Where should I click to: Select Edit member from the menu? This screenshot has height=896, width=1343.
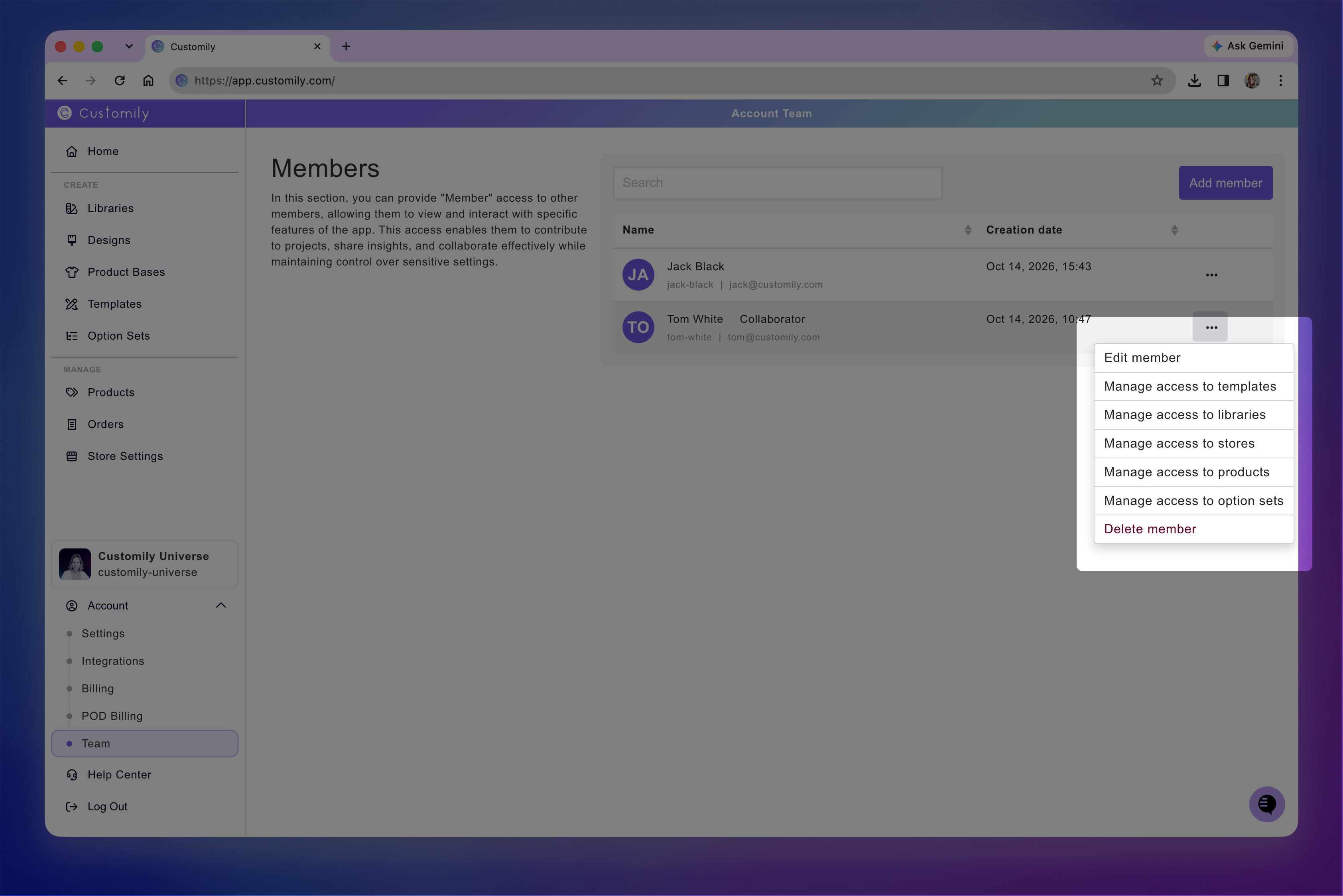[x=1194, y=358]
